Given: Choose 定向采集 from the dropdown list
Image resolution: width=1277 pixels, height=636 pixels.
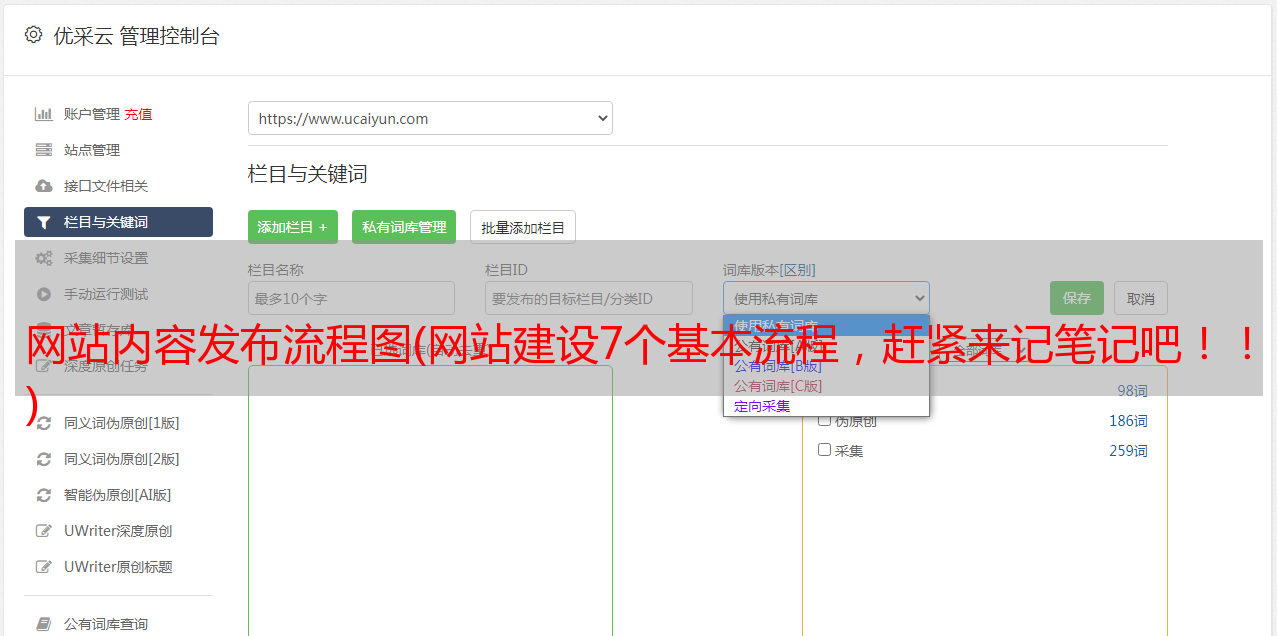Looking at the screenshot, I should click(826, 406).
